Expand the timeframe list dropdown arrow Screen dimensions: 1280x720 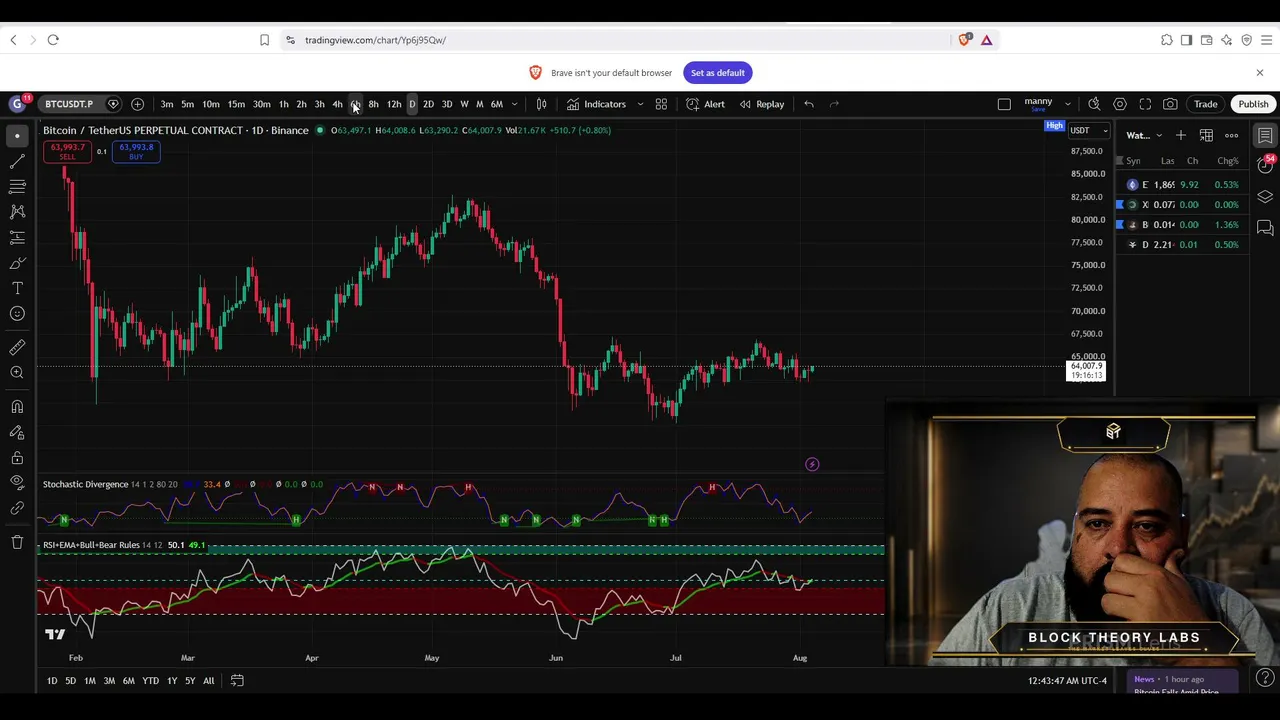pyautogui.click(x=515, y=104)
